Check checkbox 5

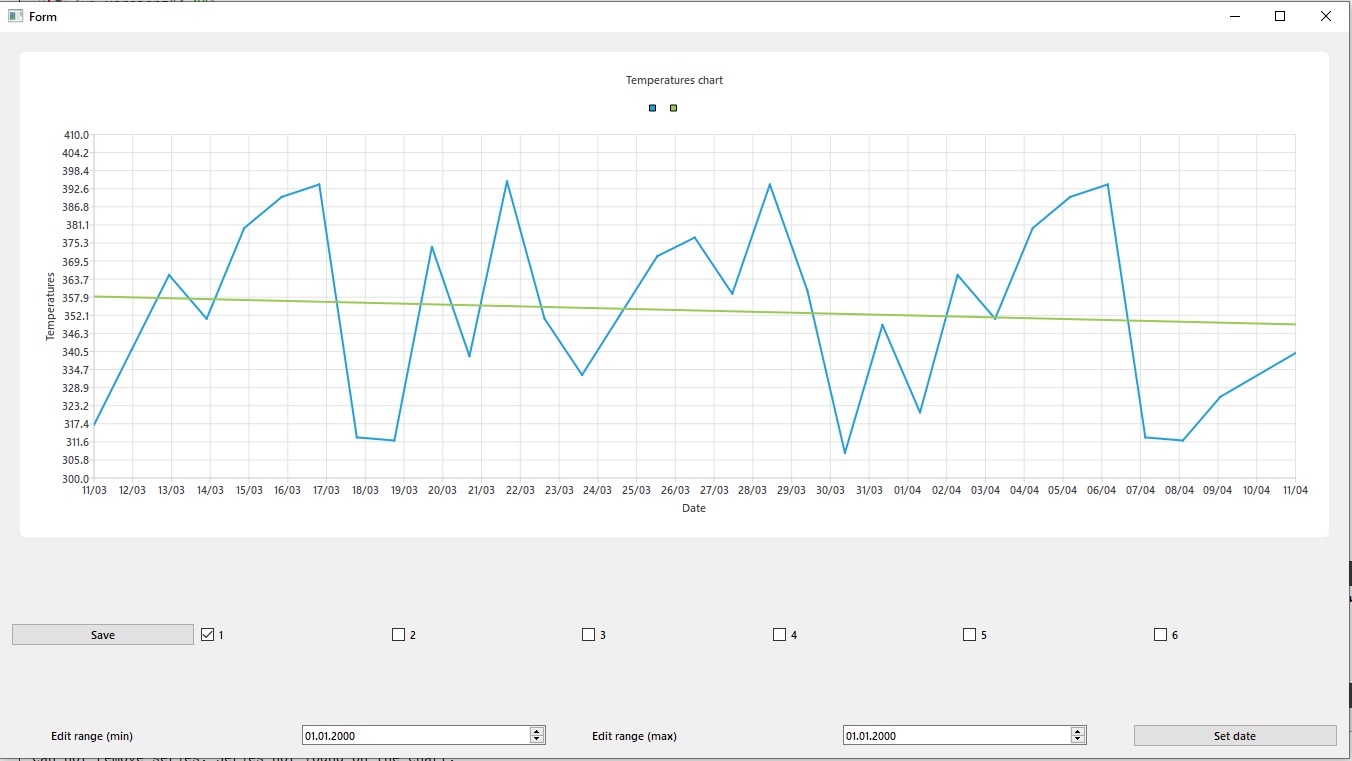[x=969, y=633]
